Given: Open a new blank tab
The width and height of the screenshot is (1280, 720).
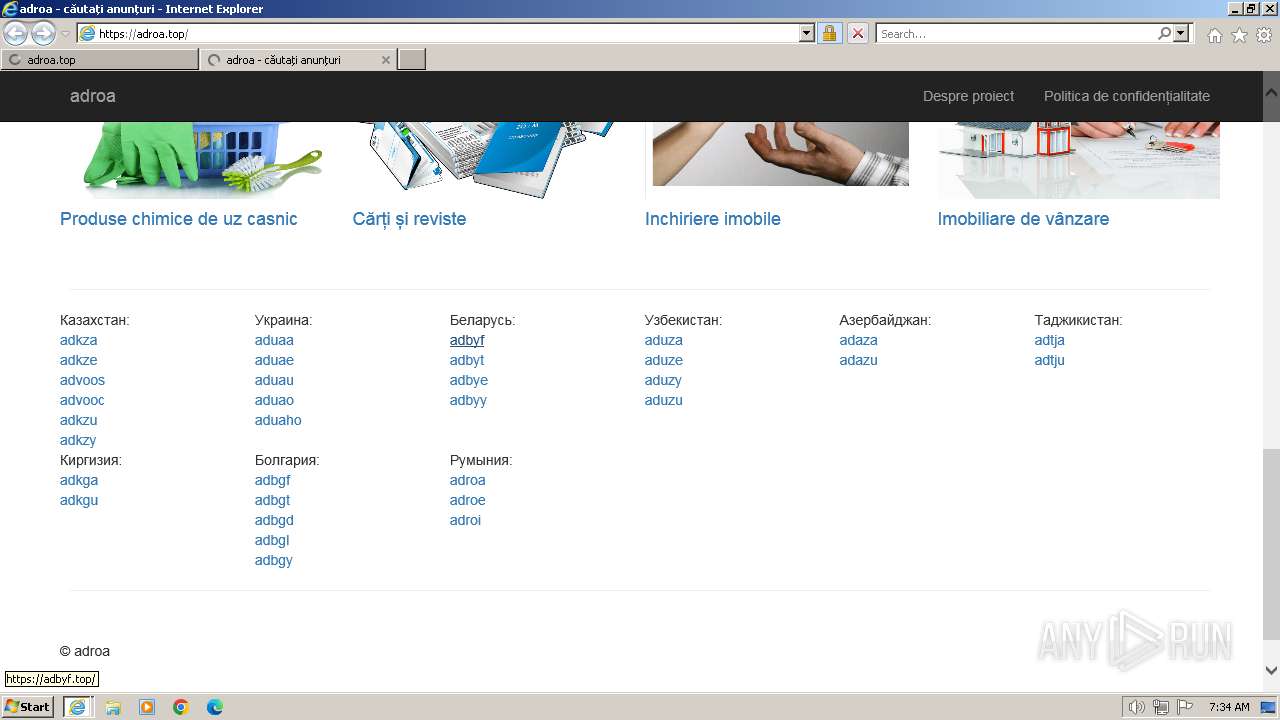Looking at the screenshot, I should (412, 60).
